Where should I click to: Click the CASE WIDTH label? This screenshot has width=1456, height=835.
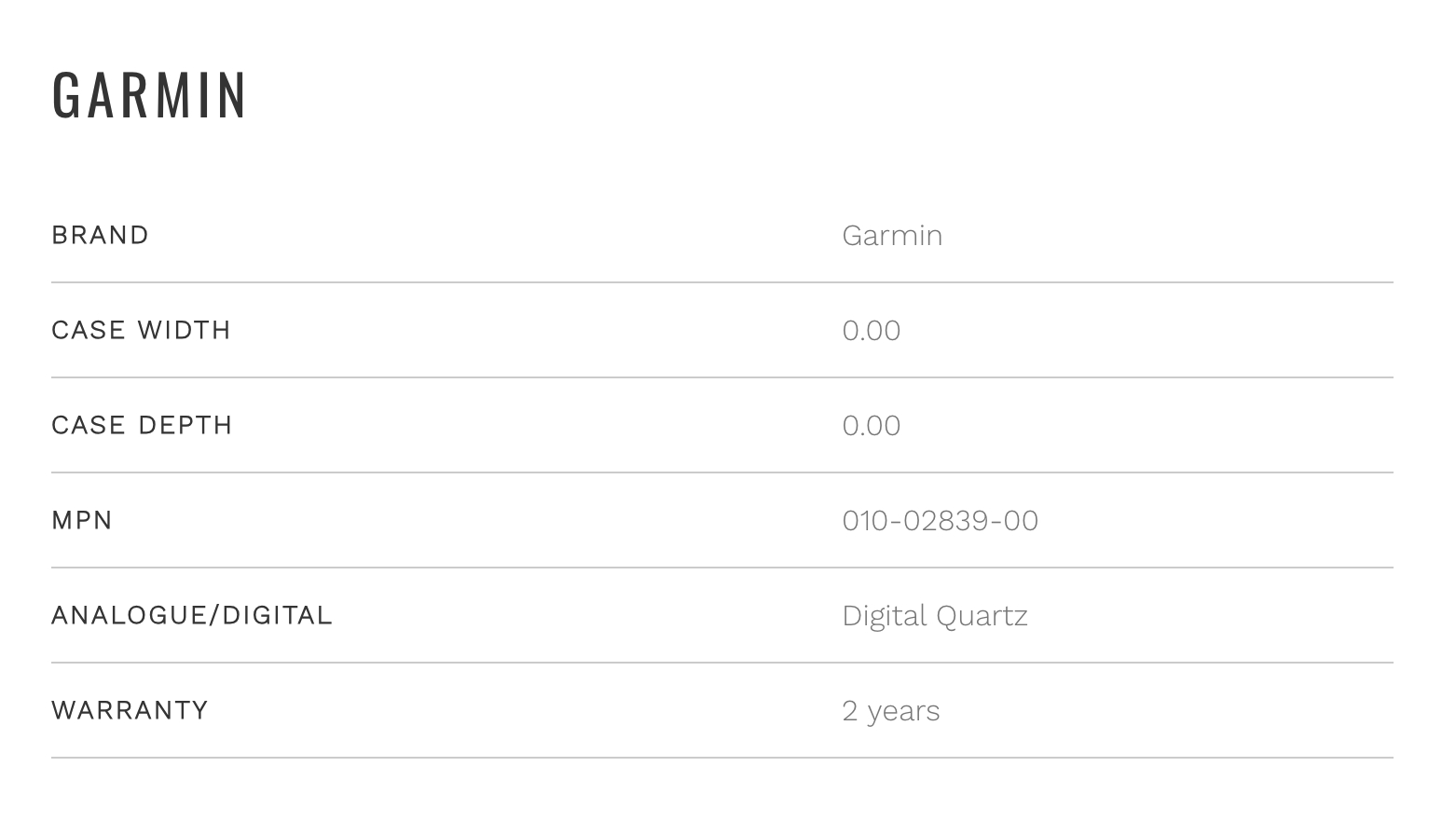(141, 330)
